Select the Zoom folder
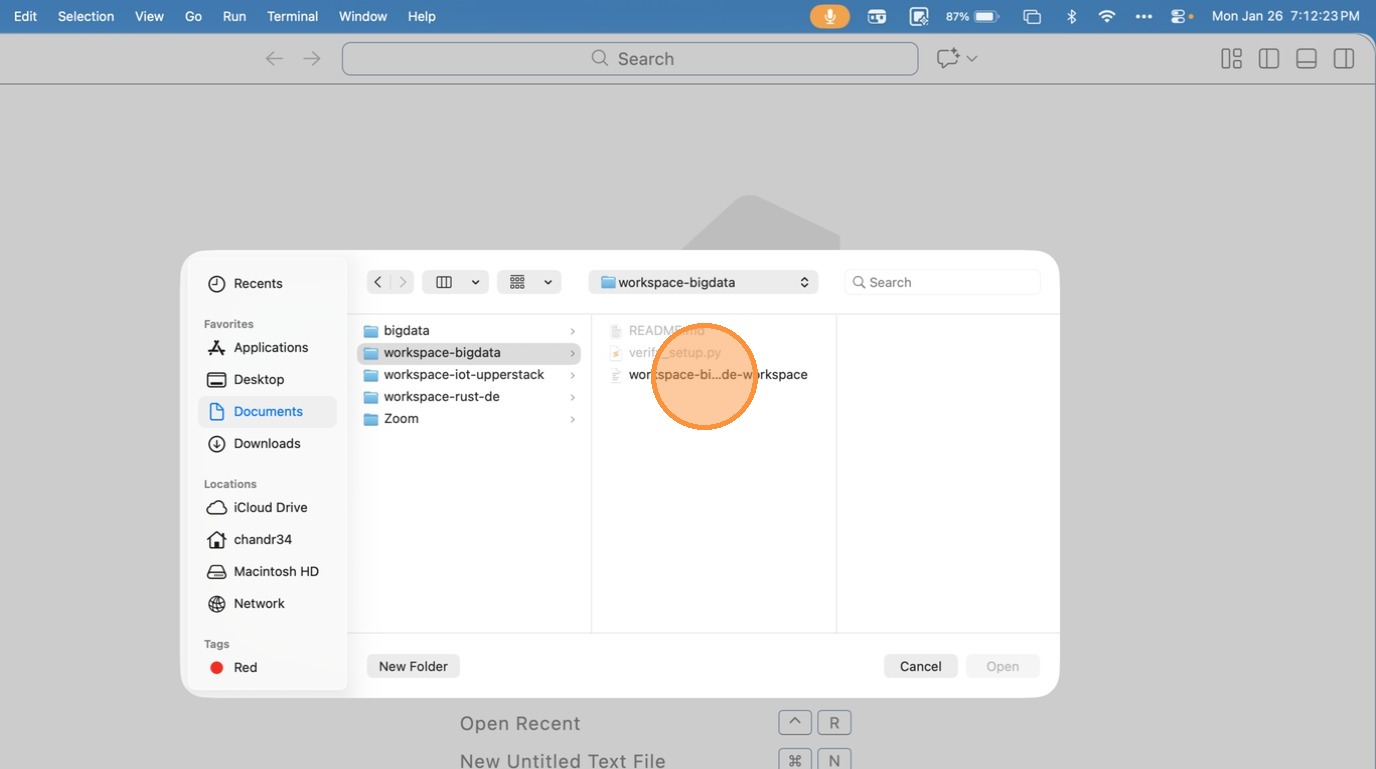 pyautogui.click(x=469, y=419)
